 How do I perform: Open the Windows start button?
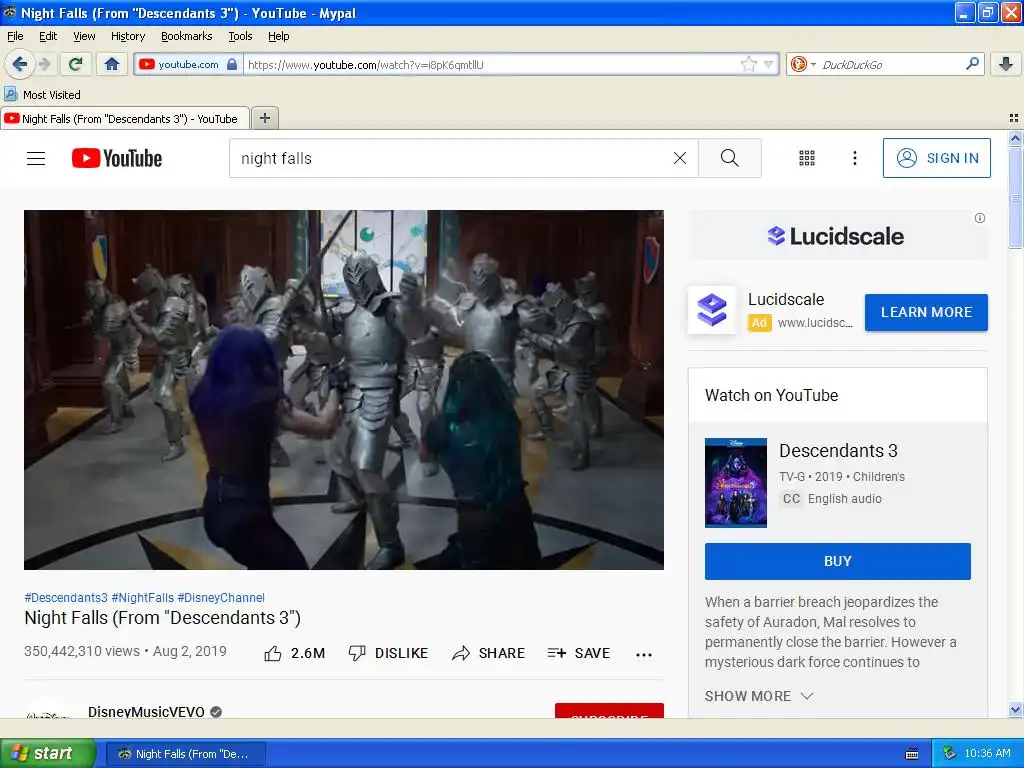click(48, 753)
